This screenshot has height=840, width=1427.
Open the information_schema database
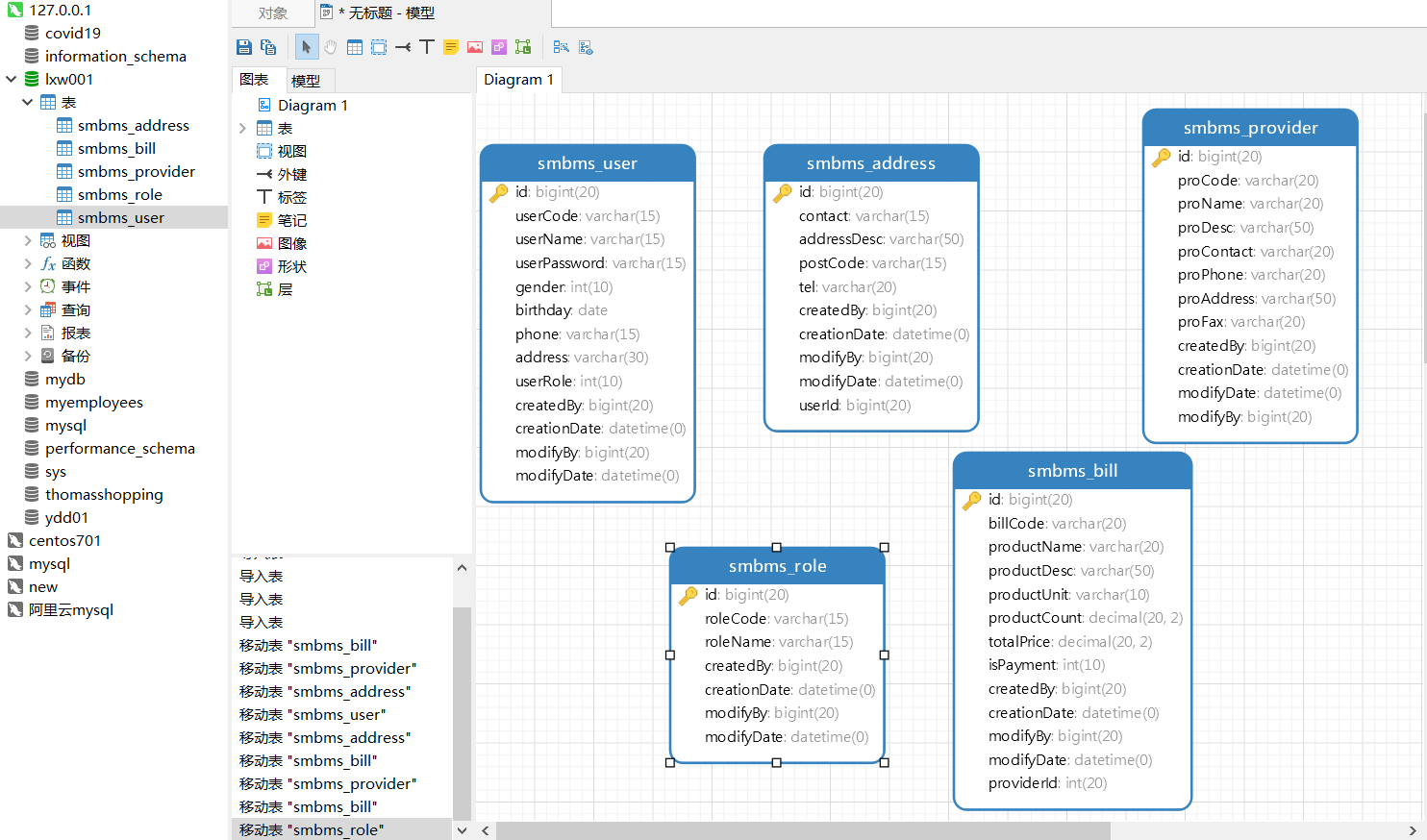tap(115, 56)
